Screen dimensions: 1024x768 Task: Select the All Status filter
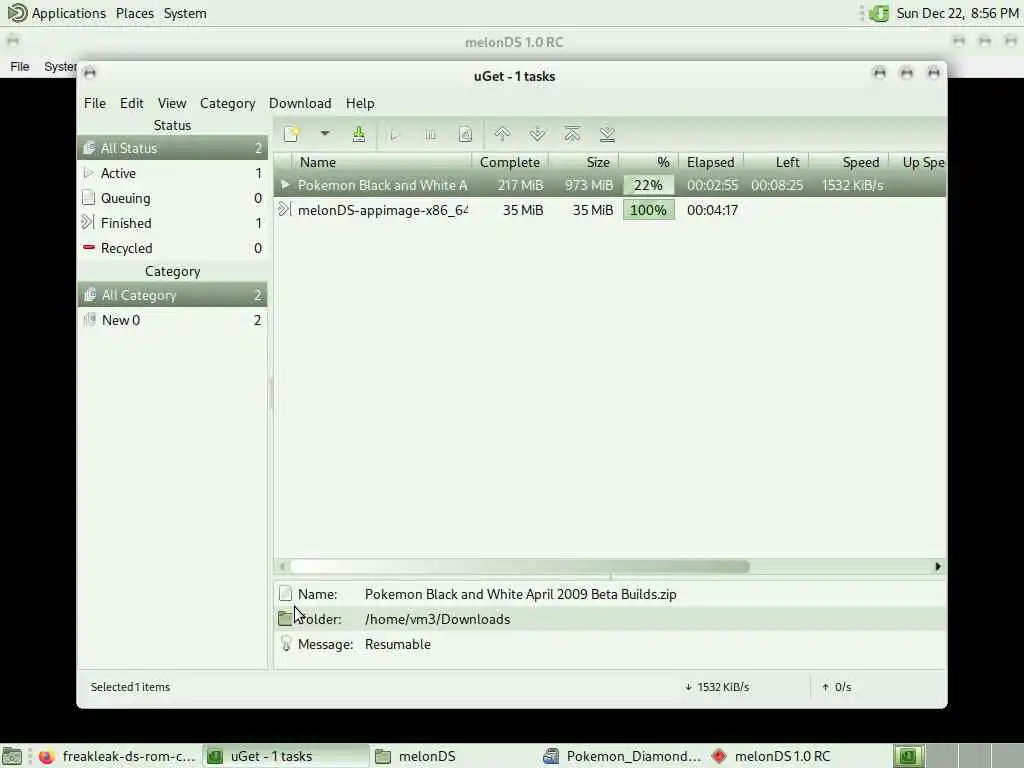click(172, 148)
